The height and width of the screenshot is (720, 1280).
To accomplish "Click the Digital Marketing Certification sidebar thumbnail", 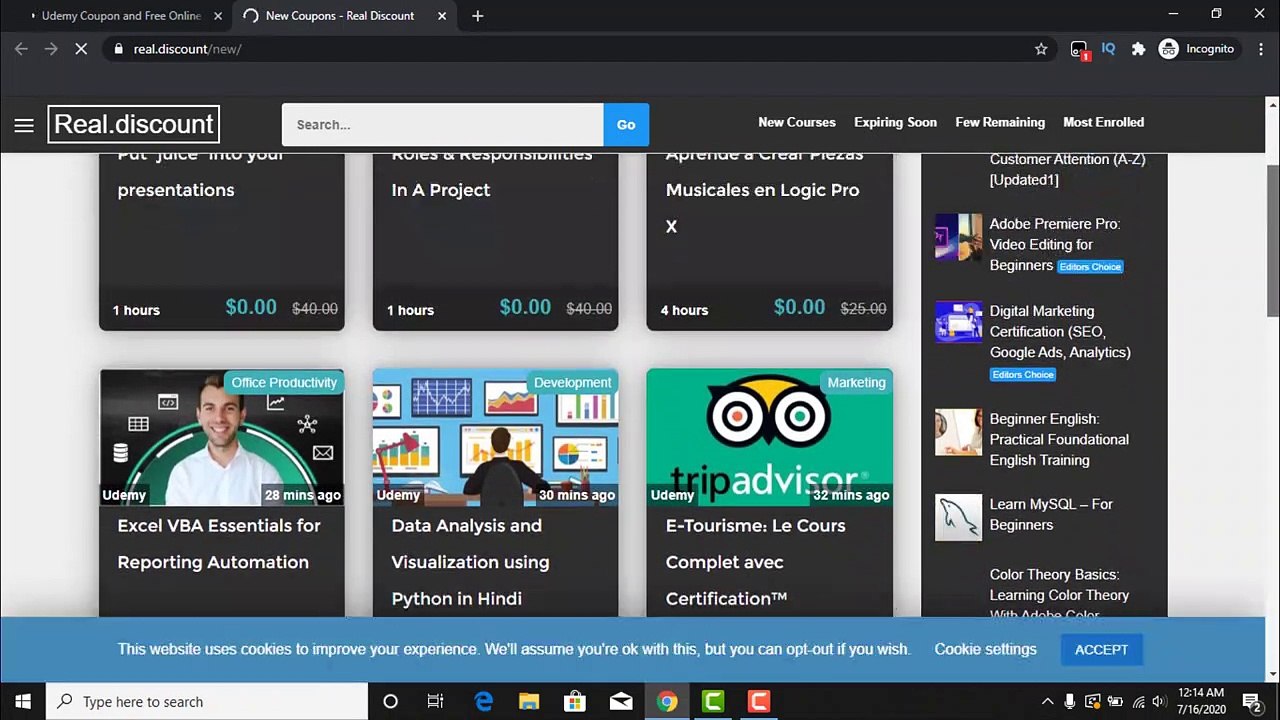I will pos(959,324).
